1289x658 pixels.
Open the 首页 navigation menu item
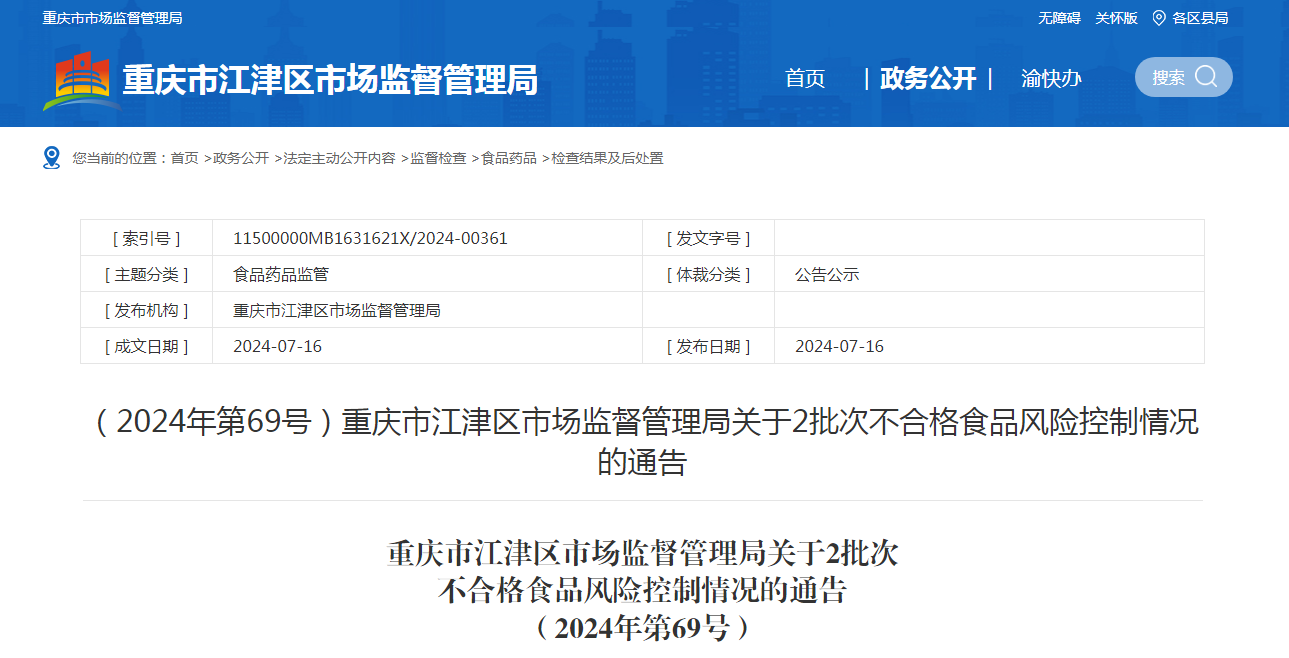(x=805, y=79)
